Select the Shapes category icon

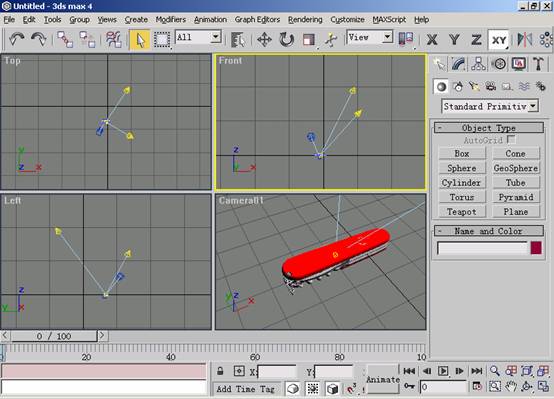coord(458,86)
